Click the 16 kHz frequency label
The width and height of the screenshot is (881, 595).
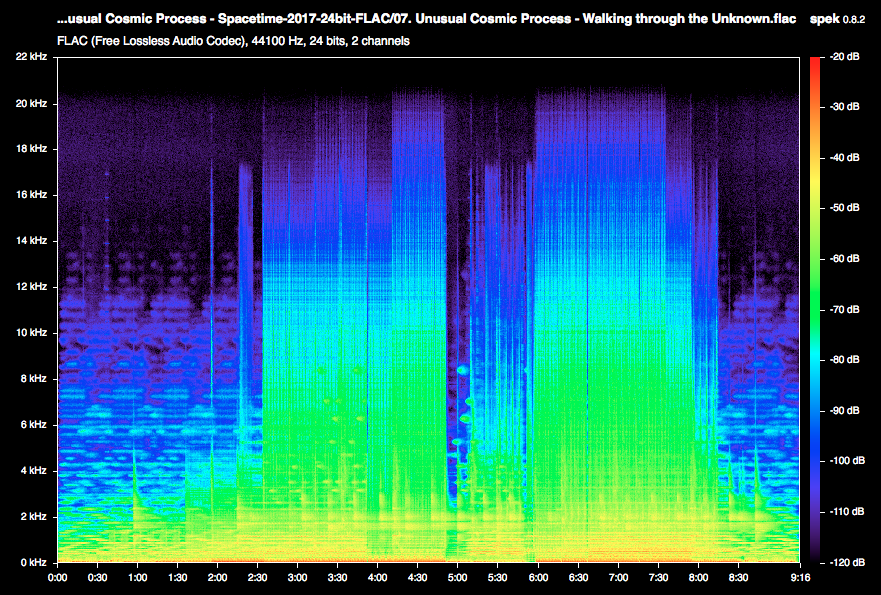click(x=31, y=195)
